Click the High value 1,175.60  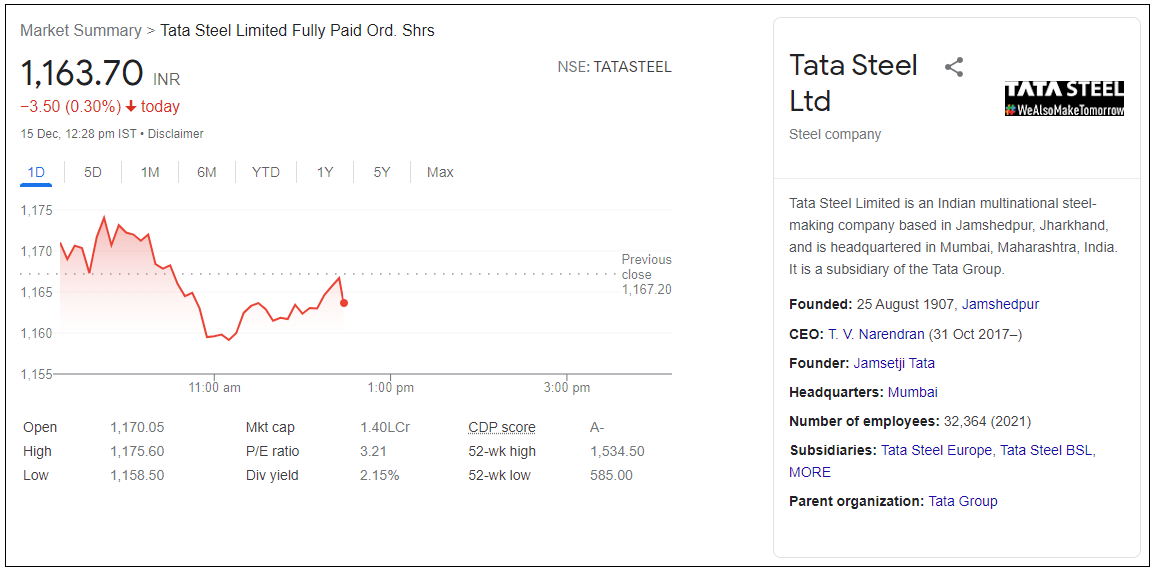[x=137, y=451]
